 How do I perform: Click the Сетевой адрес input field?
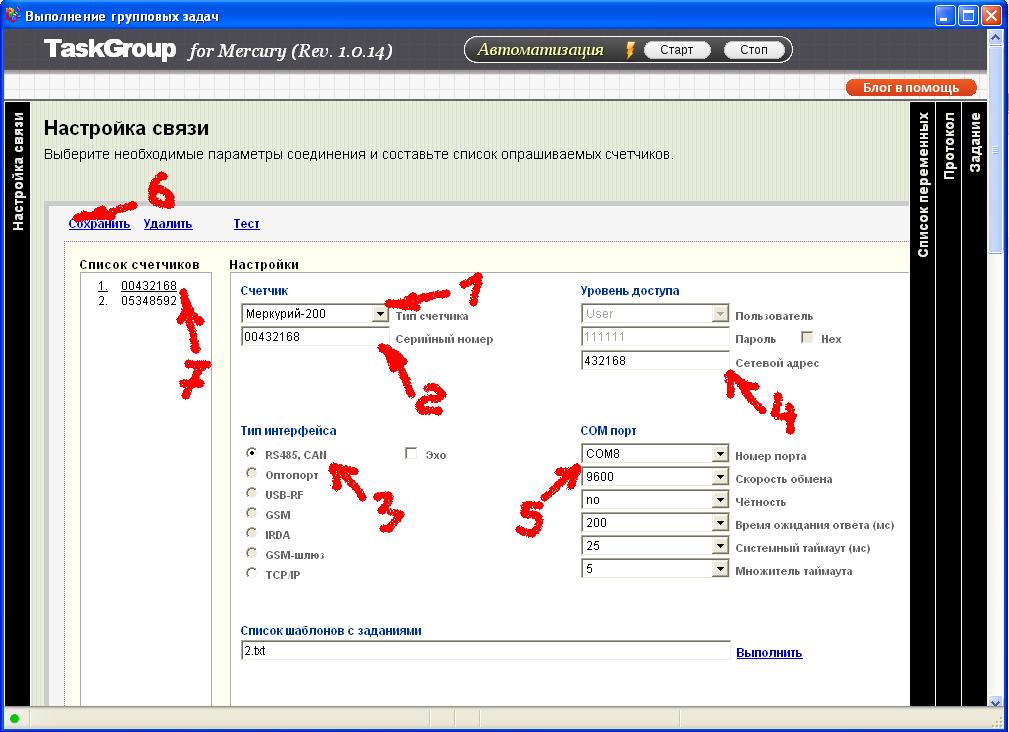(655, 360)
